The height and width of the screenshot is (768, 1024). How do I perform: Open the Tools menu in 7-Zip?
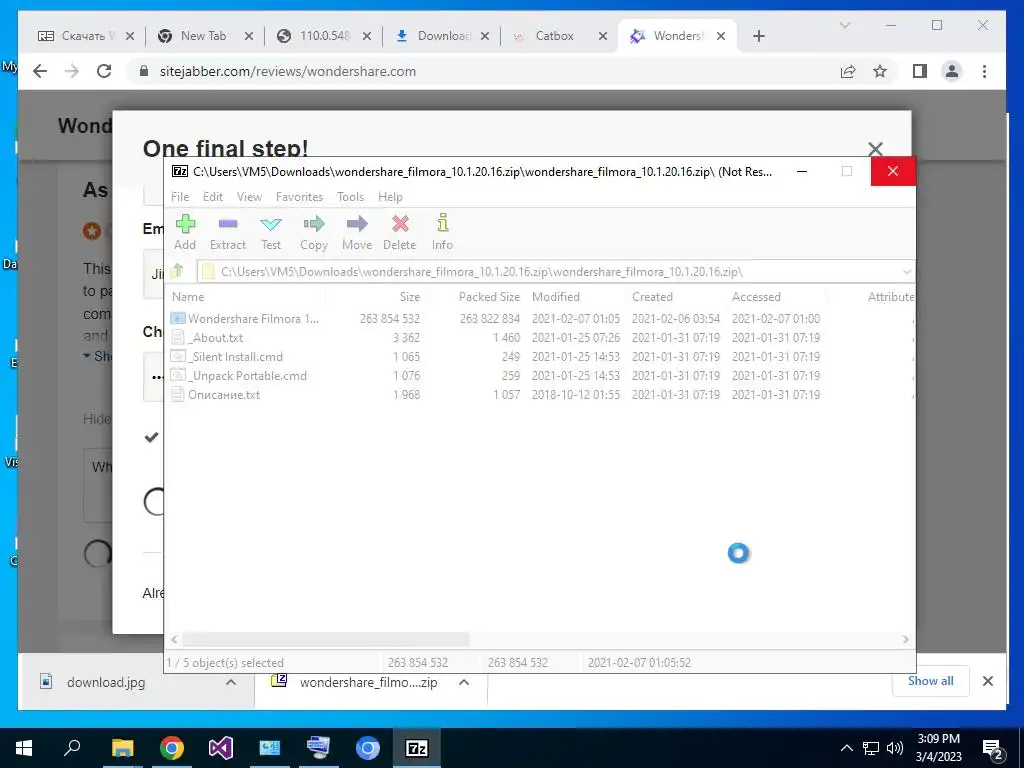coord(350,197)
